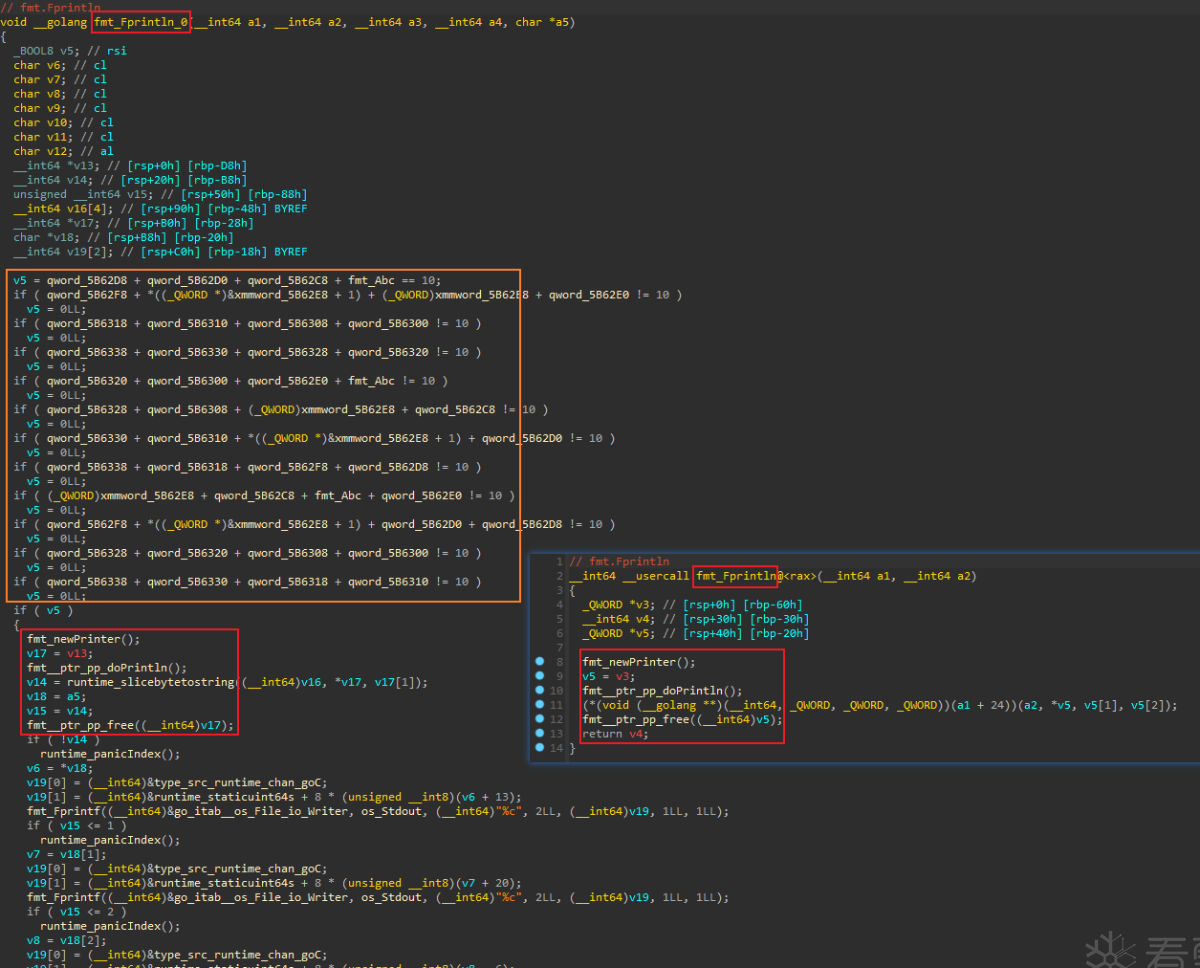Click the // fmt.Fprintln comment in inset window
Image resolution: width=1200 pixels, height=968 pixels.
coord(619,562)
